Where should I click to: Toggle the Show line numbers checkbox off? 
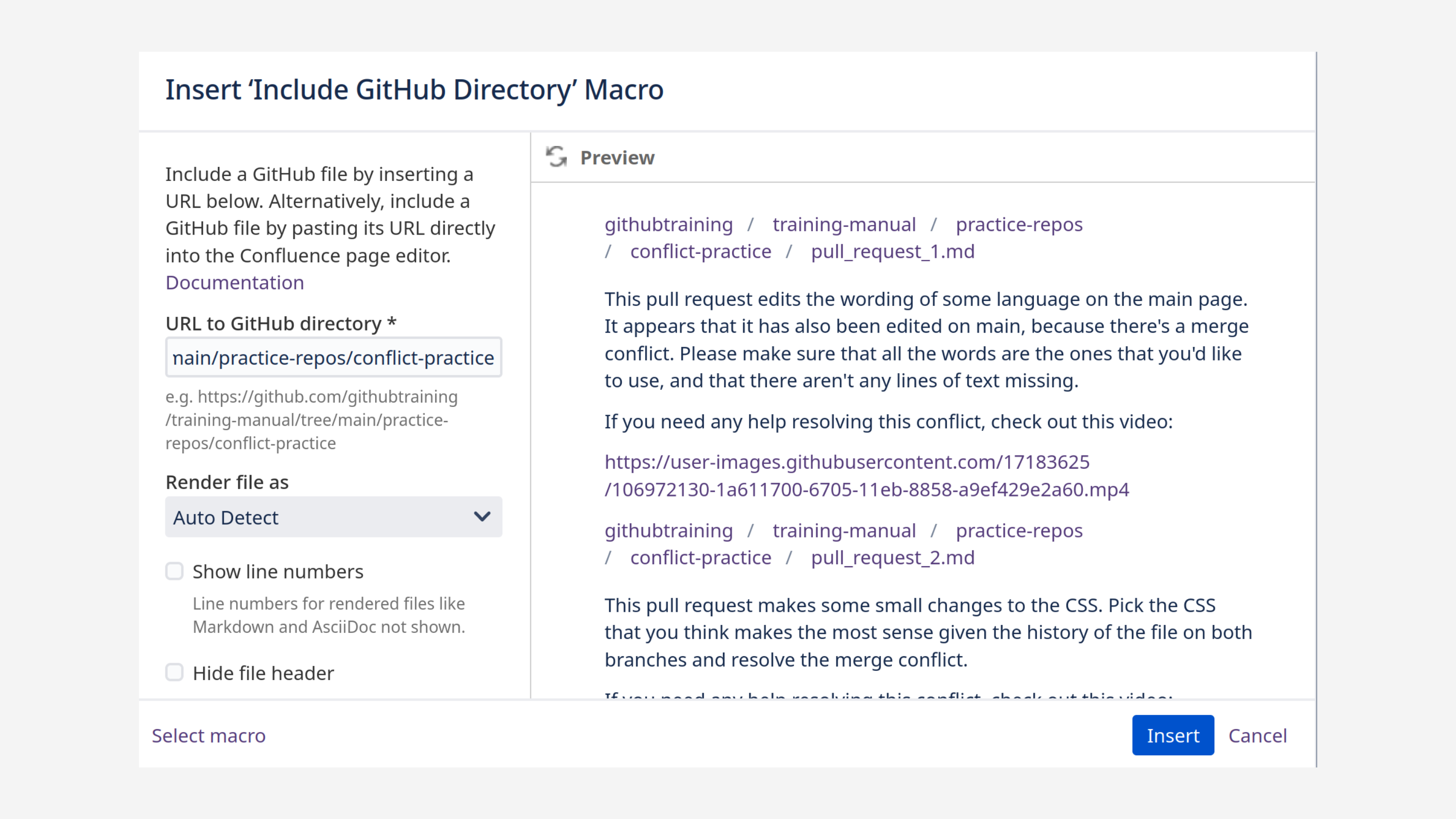point(174,571)
